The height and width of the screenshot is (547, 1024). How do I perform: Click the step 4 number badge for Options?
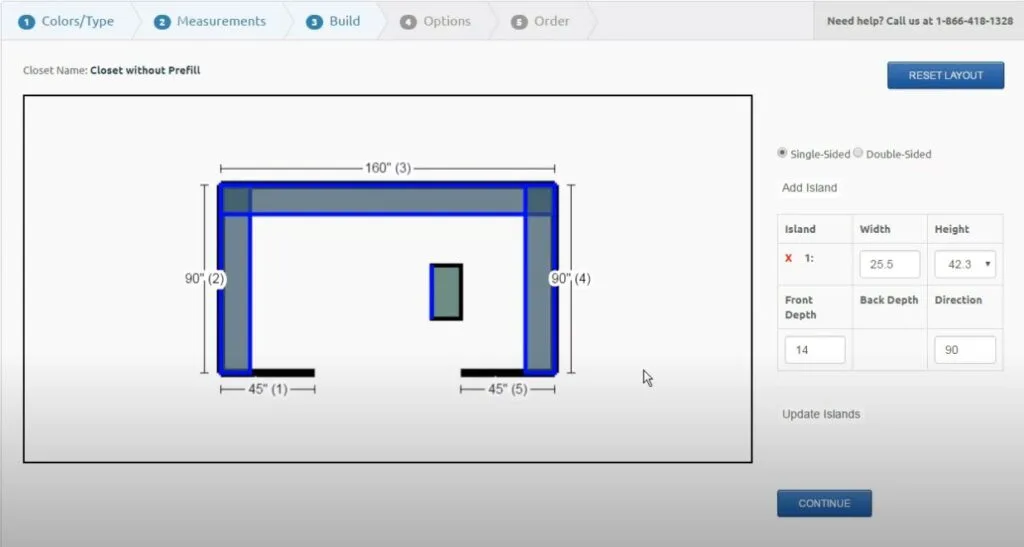pos(408,21)
